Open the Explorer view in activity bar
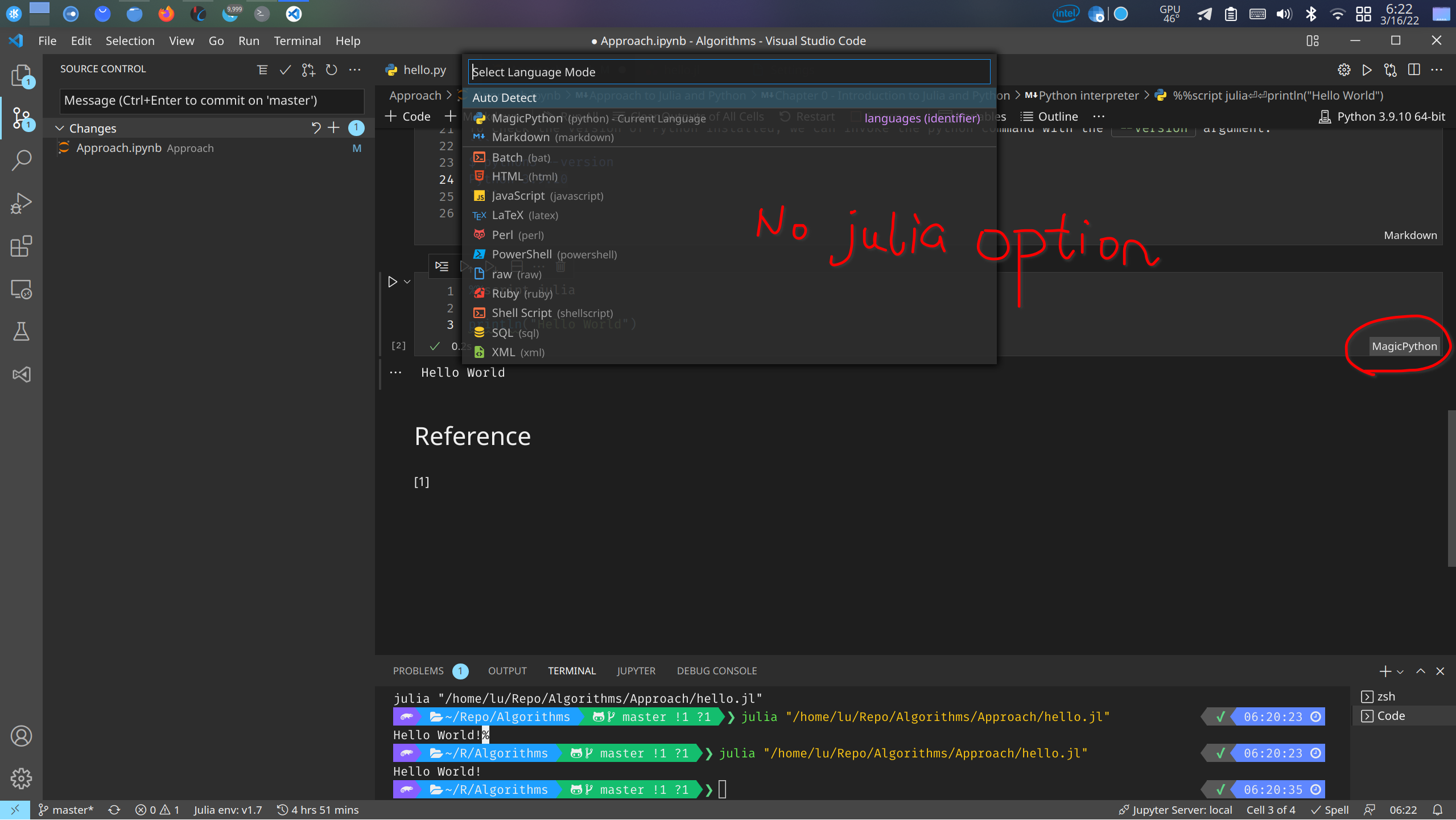Screen dimensions: 1456x820 click(x=21, y=75)
